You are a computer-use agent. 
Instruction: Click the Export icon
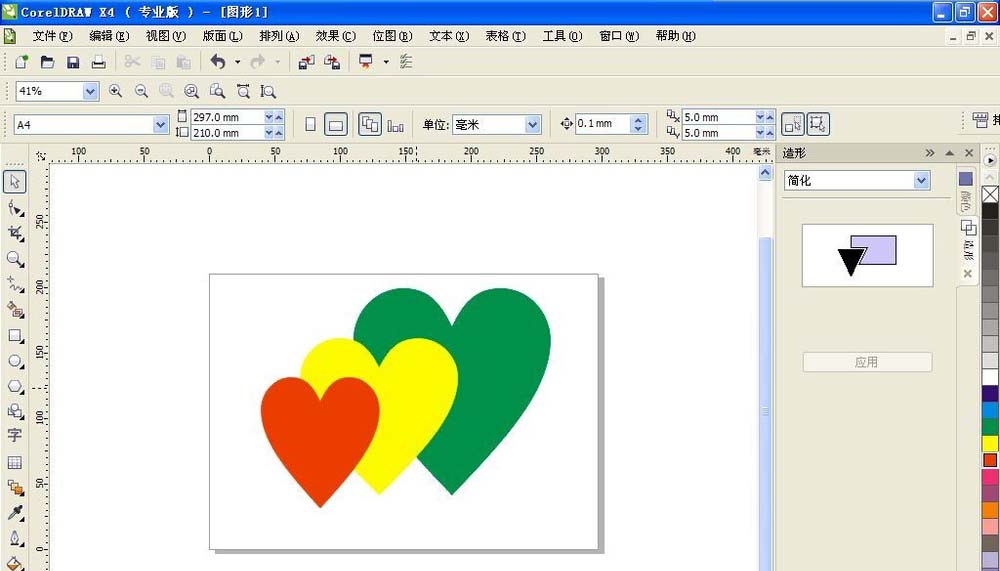click(332, 62)
